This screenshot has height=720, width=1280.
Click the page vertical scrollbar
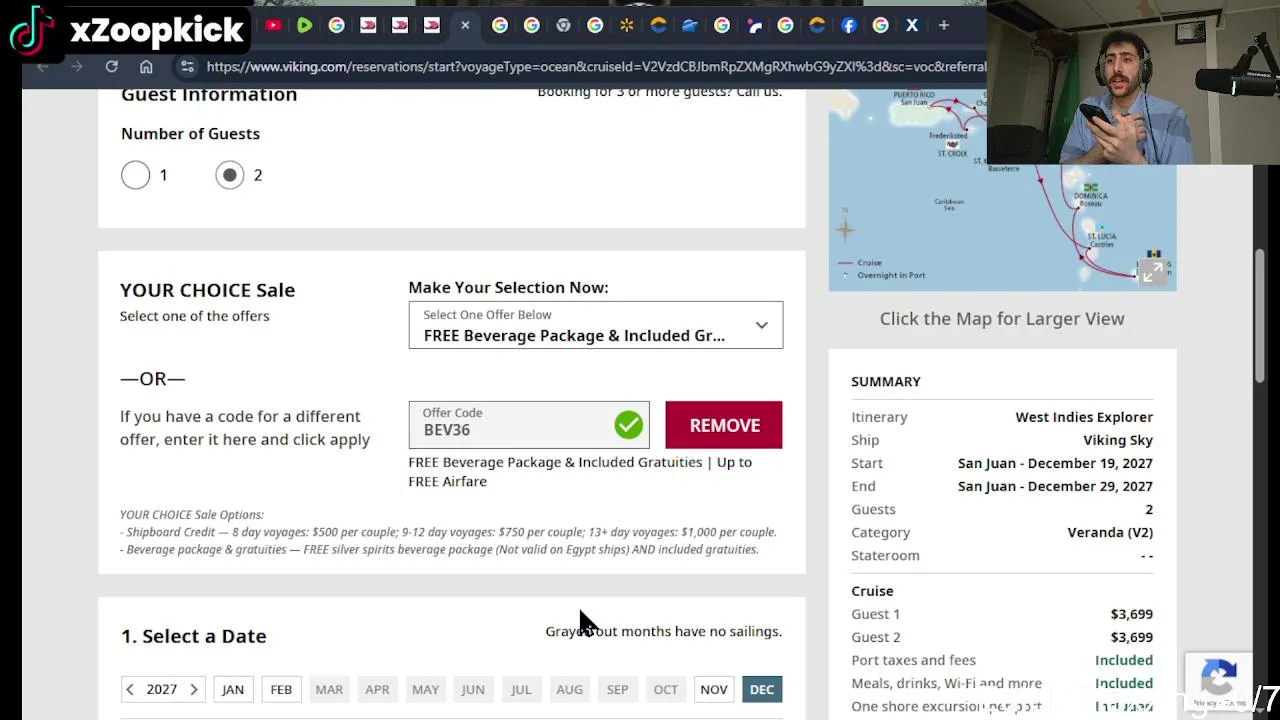pos(1260,315)
